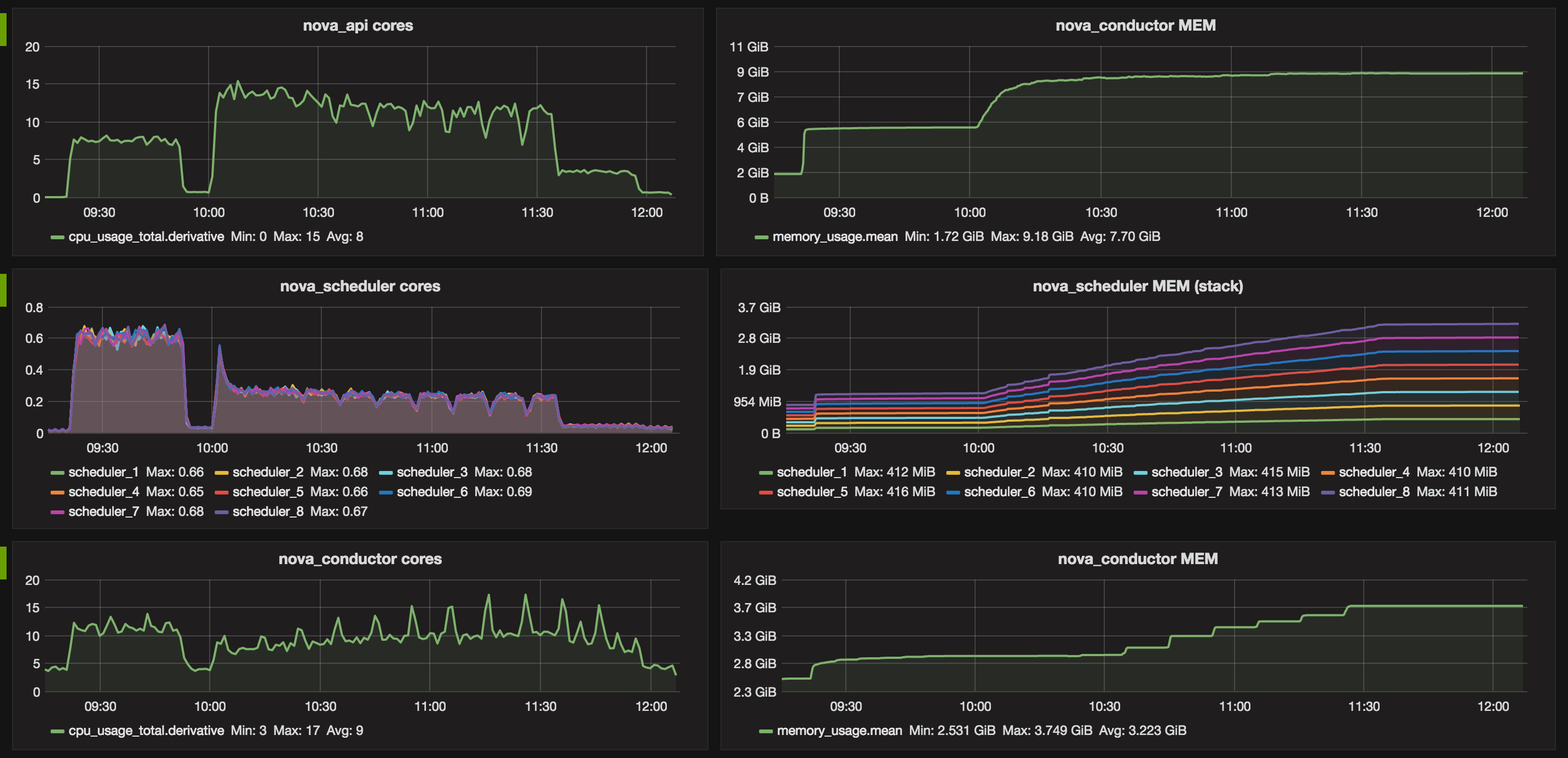Click scheduler_5 red swatch in MEM stack legend
This screenshot has width=1568, height=758.
click(766, 492)
